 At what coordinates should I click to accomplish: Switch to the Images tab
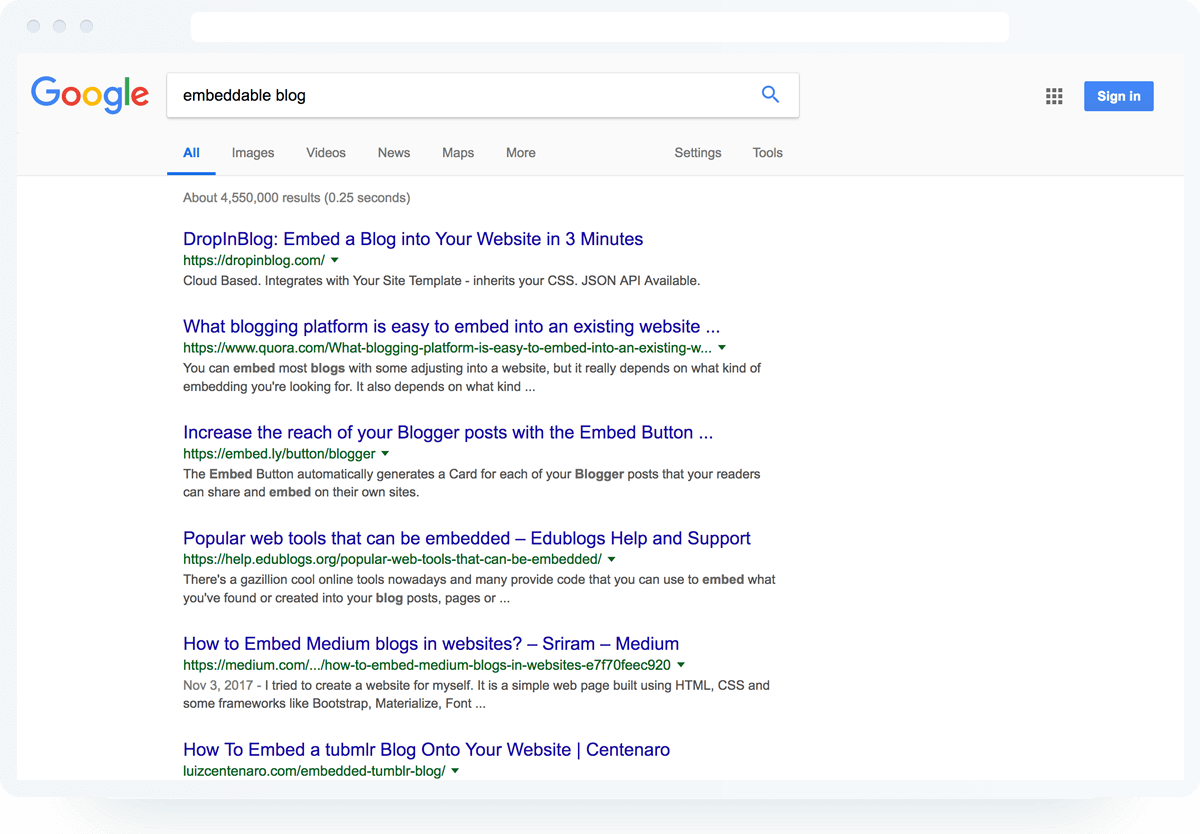tap(253, 153)
